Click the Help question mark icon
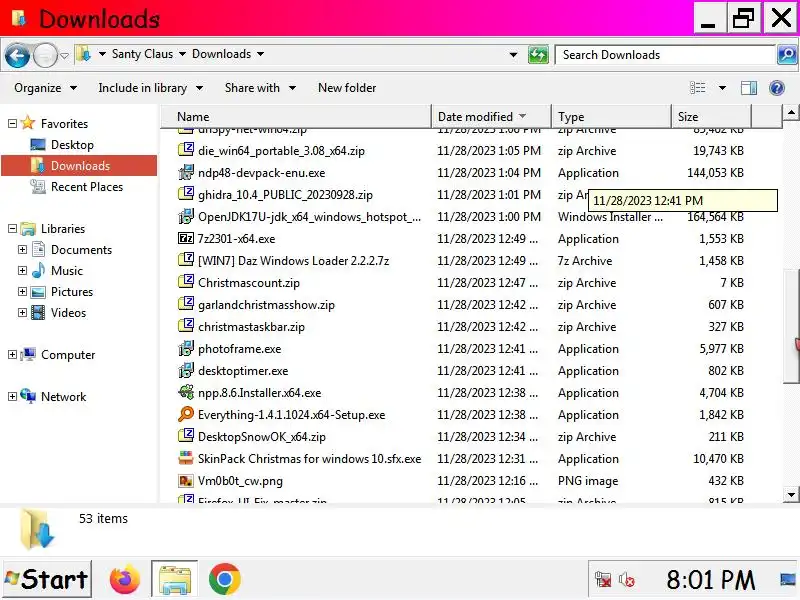 click(777, 88)
